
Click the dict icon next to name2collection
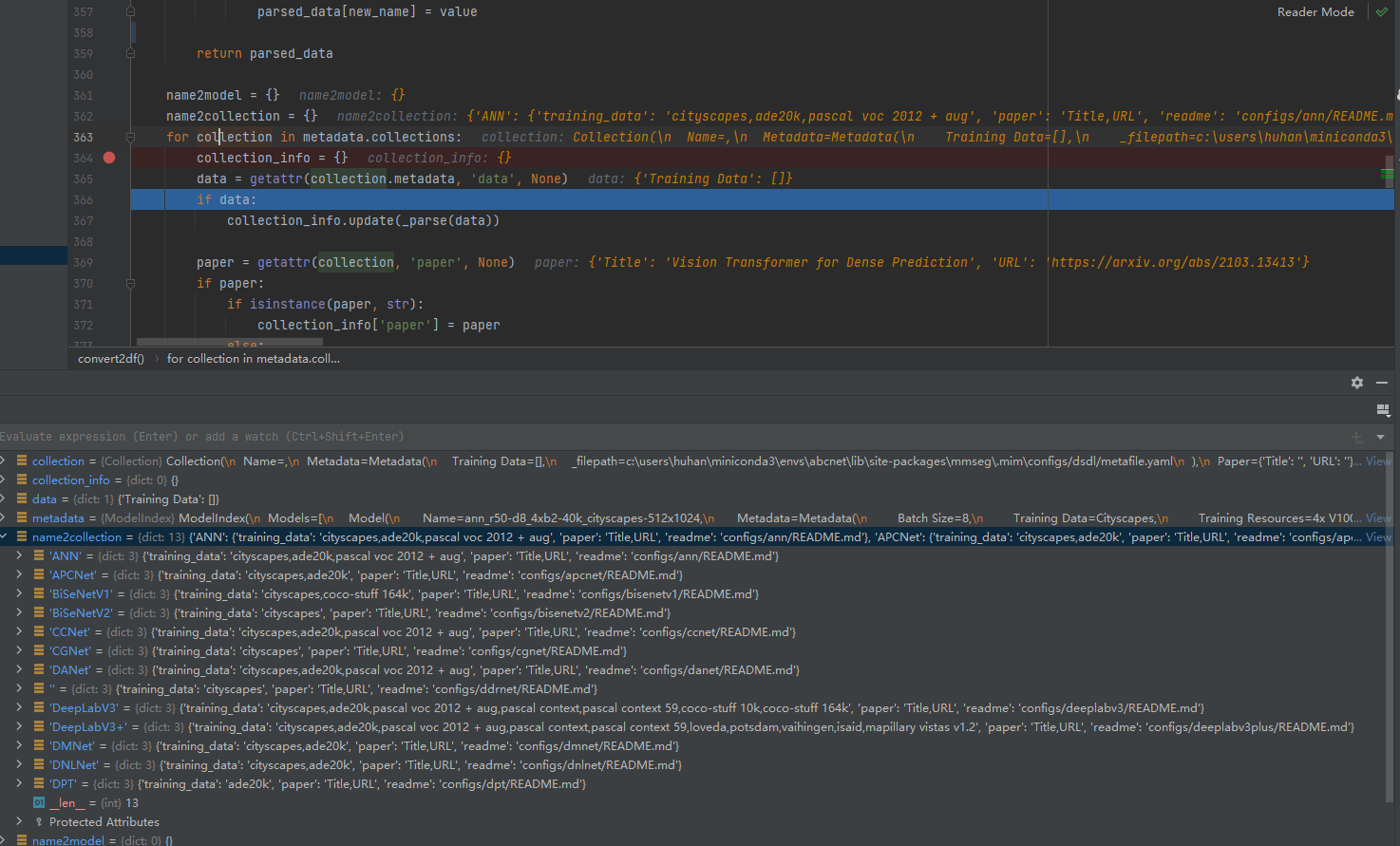tap(21, 536)
